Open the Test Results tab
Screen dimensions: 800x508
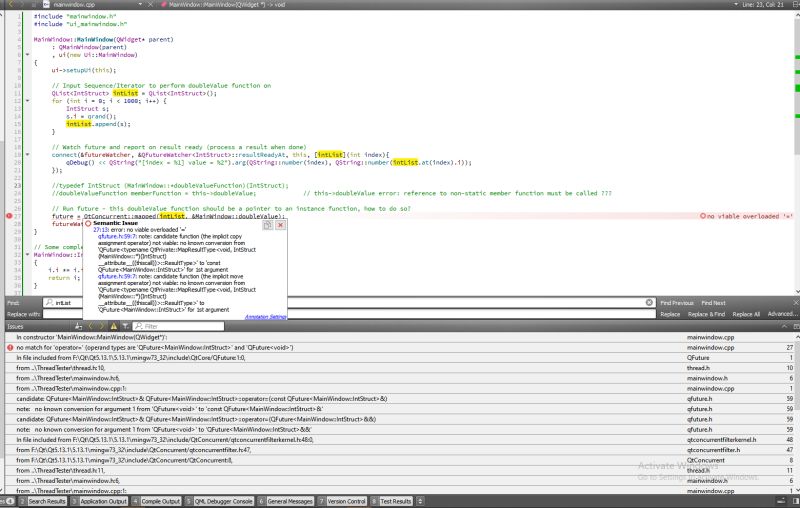click(391, 501)
